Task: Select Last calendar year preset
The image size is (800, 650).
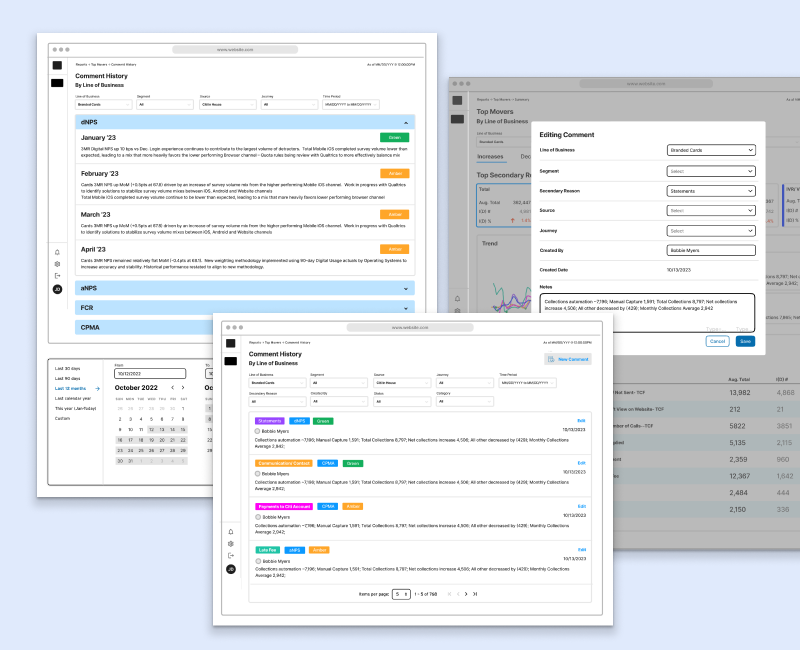Action: click(x=72, y=398)
